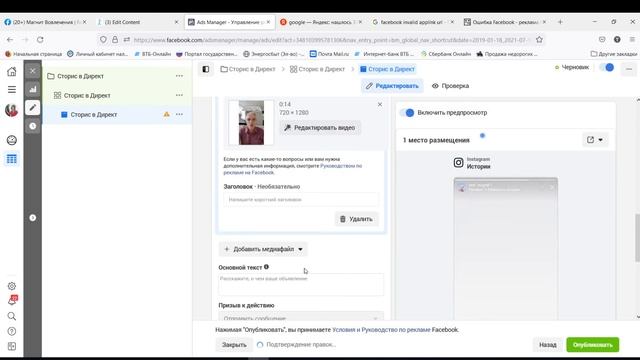Click the page vertical scrollbar thumb
The image size is (640, 360).
click(x=637, y=238)
